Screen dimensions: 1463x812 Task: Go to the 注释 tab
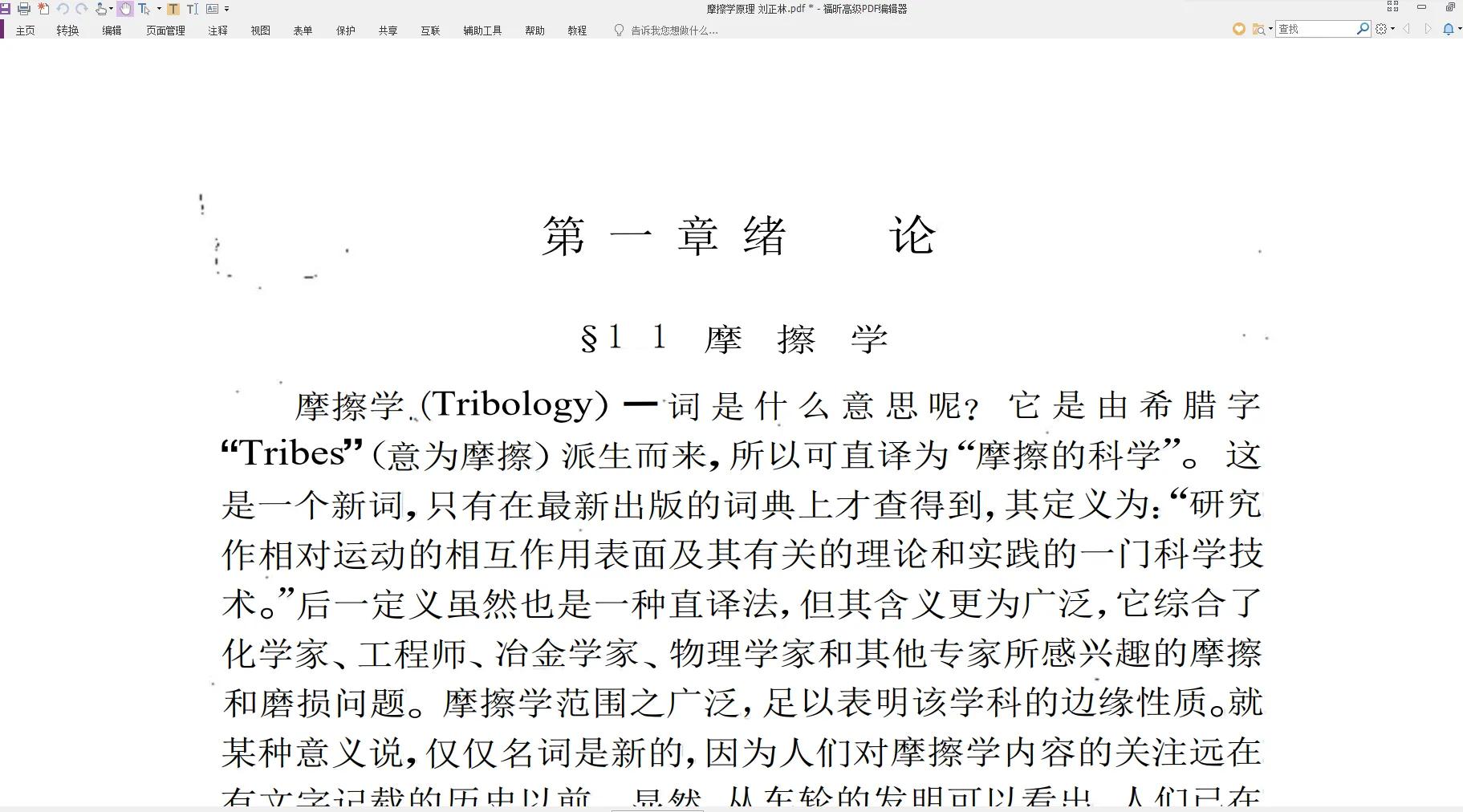(217, 30)
